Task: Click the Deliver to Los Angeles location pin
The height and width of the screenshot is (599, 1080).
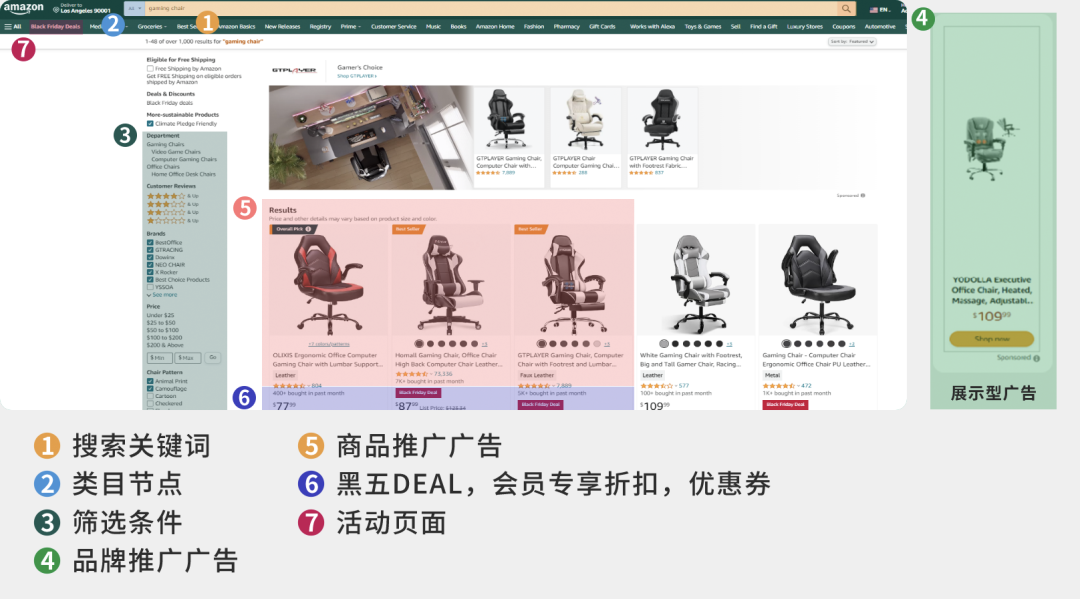Action: (x=57, y=9)
